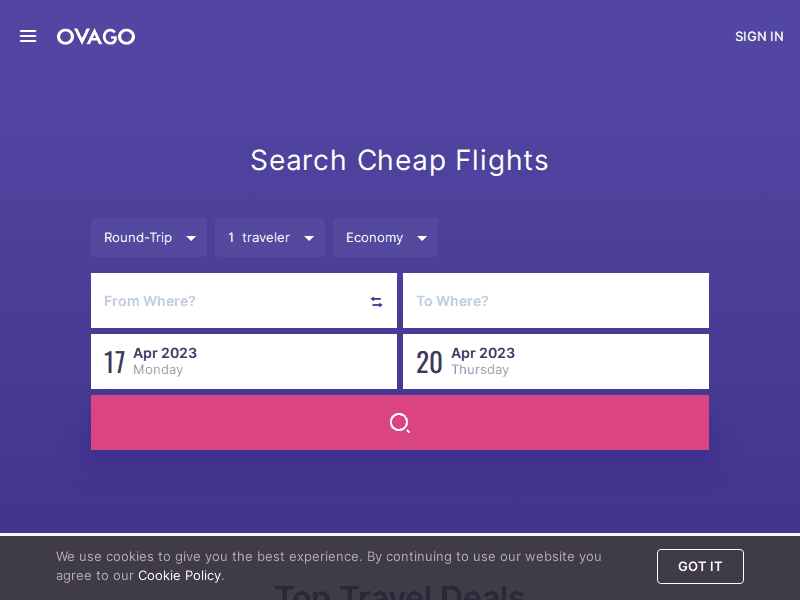Image resolution: width=800 pixels, height=600 pixels.
Task: Click the magnifier search flights button
Action: [400, 423]
